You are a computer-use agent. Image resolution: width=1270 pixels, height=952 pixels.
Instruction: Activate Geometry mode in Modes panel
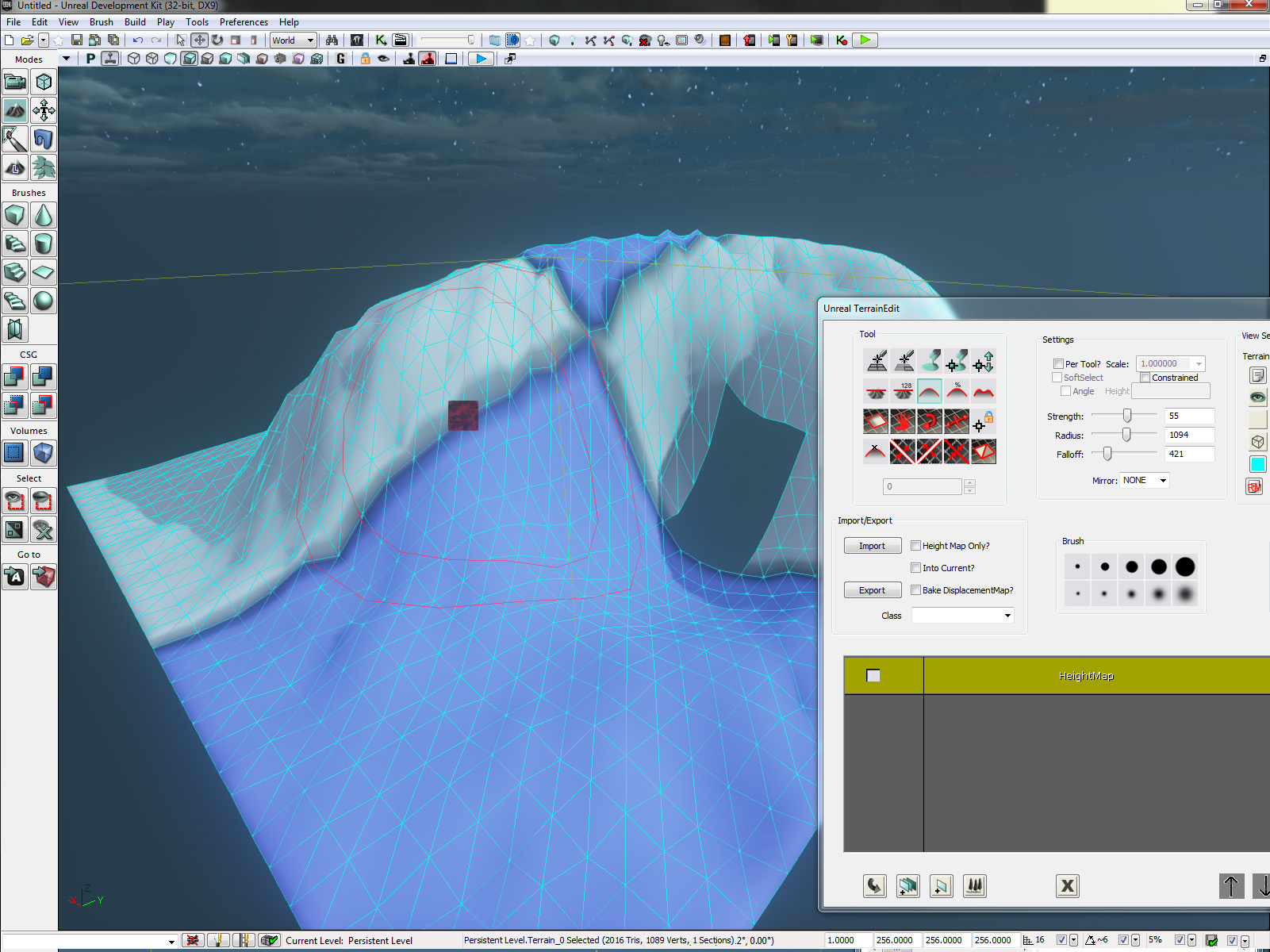pos(44,82)
